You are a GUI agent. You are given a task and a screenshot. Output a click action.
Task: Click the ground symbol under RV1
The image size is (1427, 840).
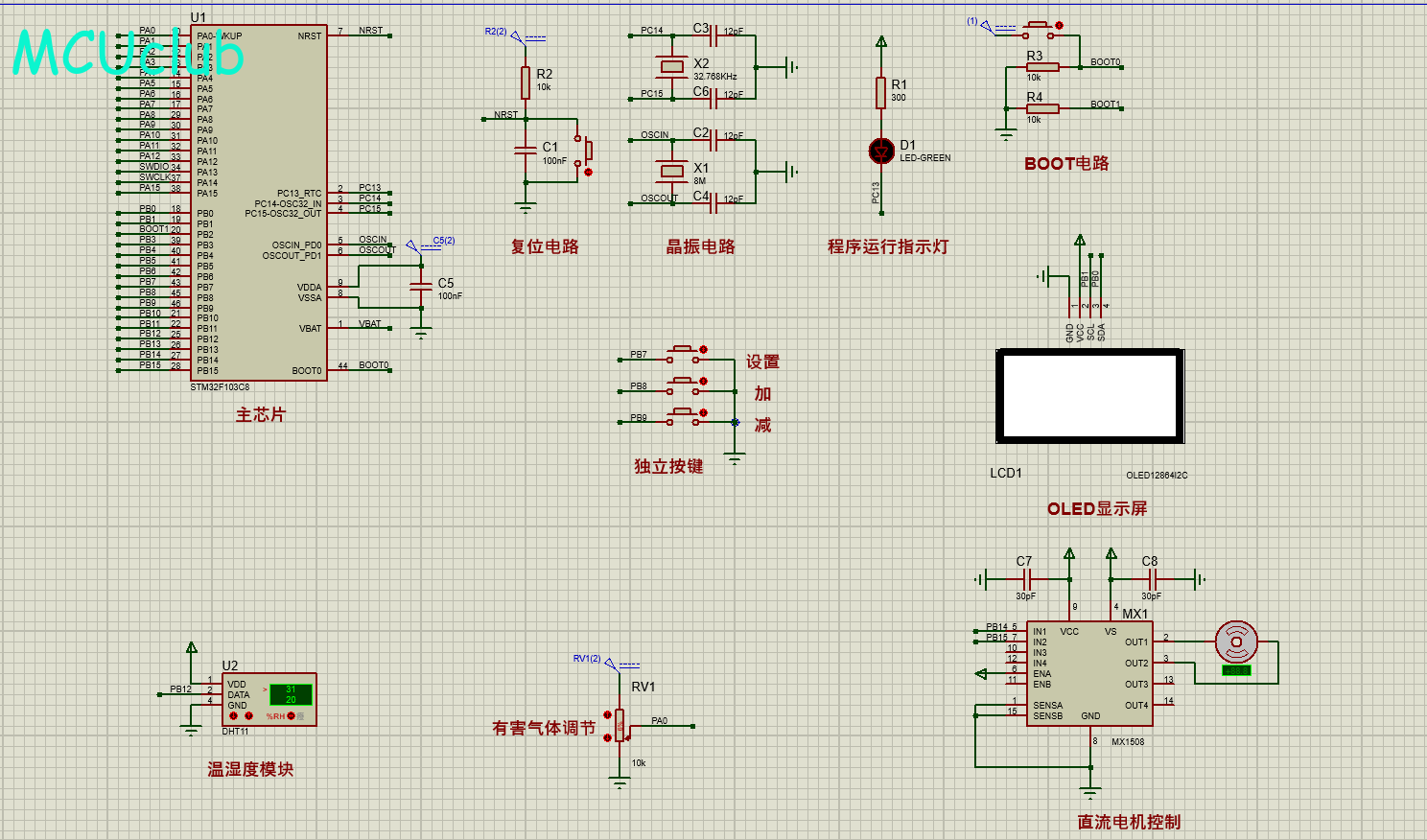tap(620, 783)
